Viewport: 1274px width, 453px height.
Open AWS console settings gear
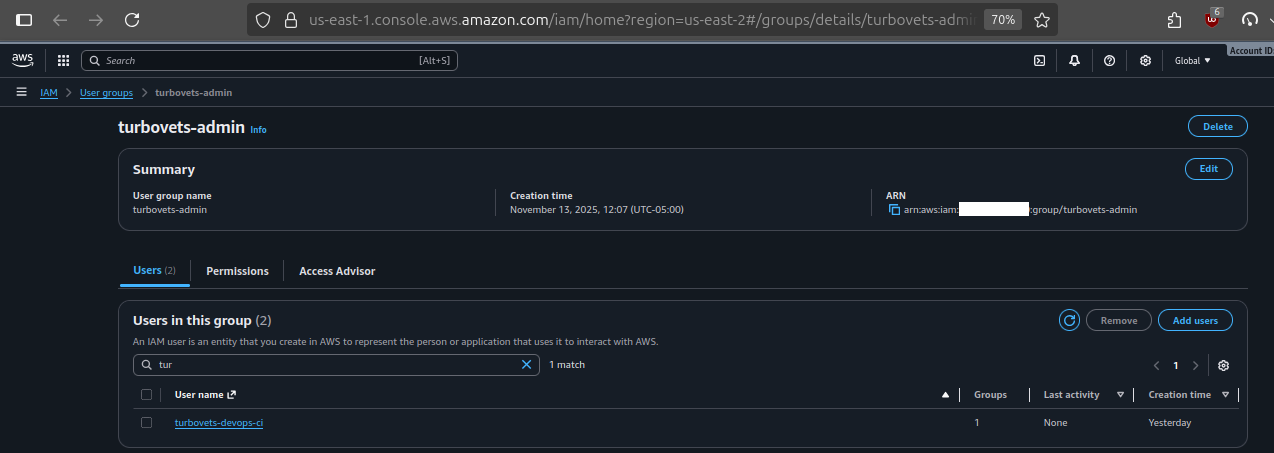(1145, 61)
